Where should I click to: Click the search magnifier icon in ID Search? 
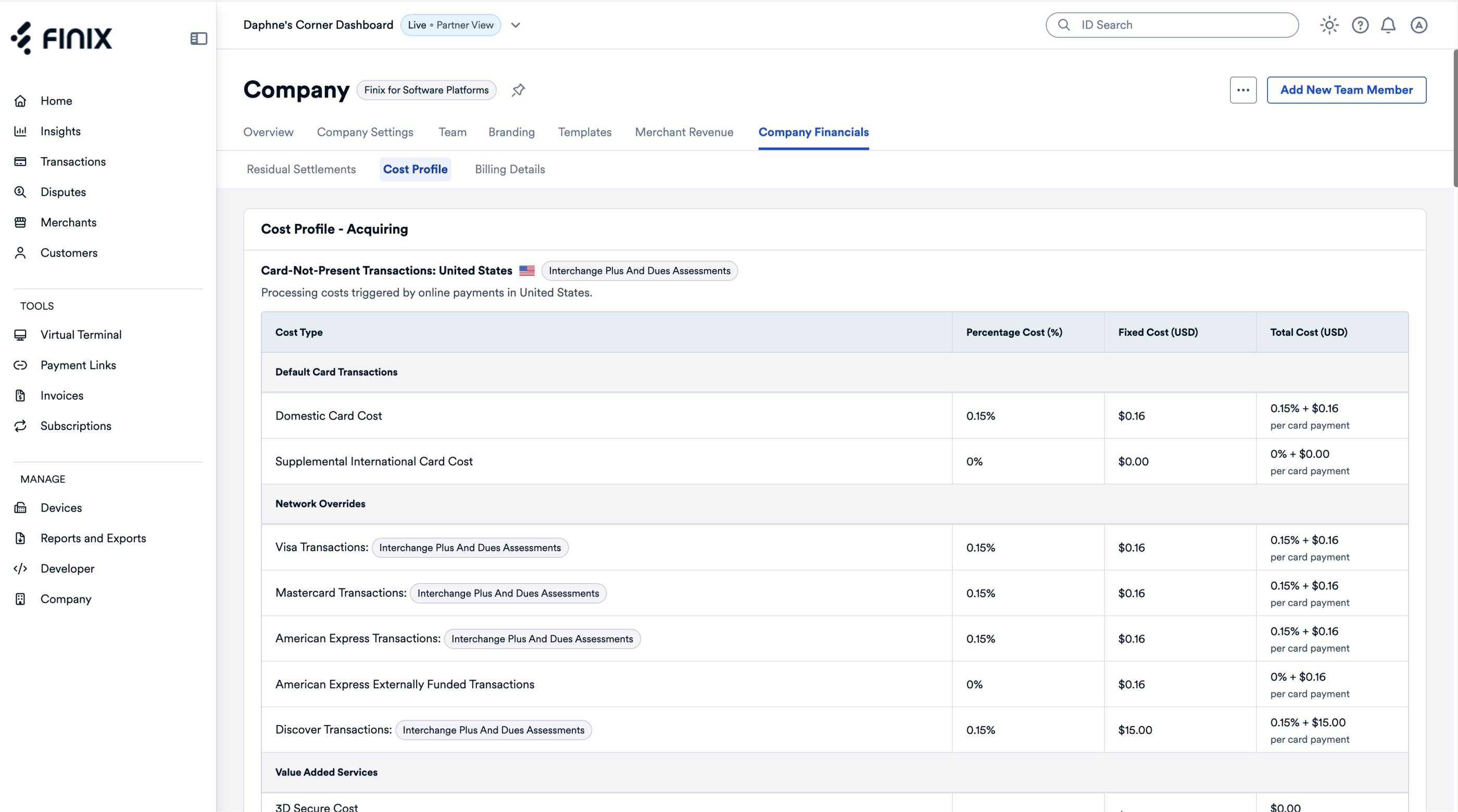(1064, 25)
